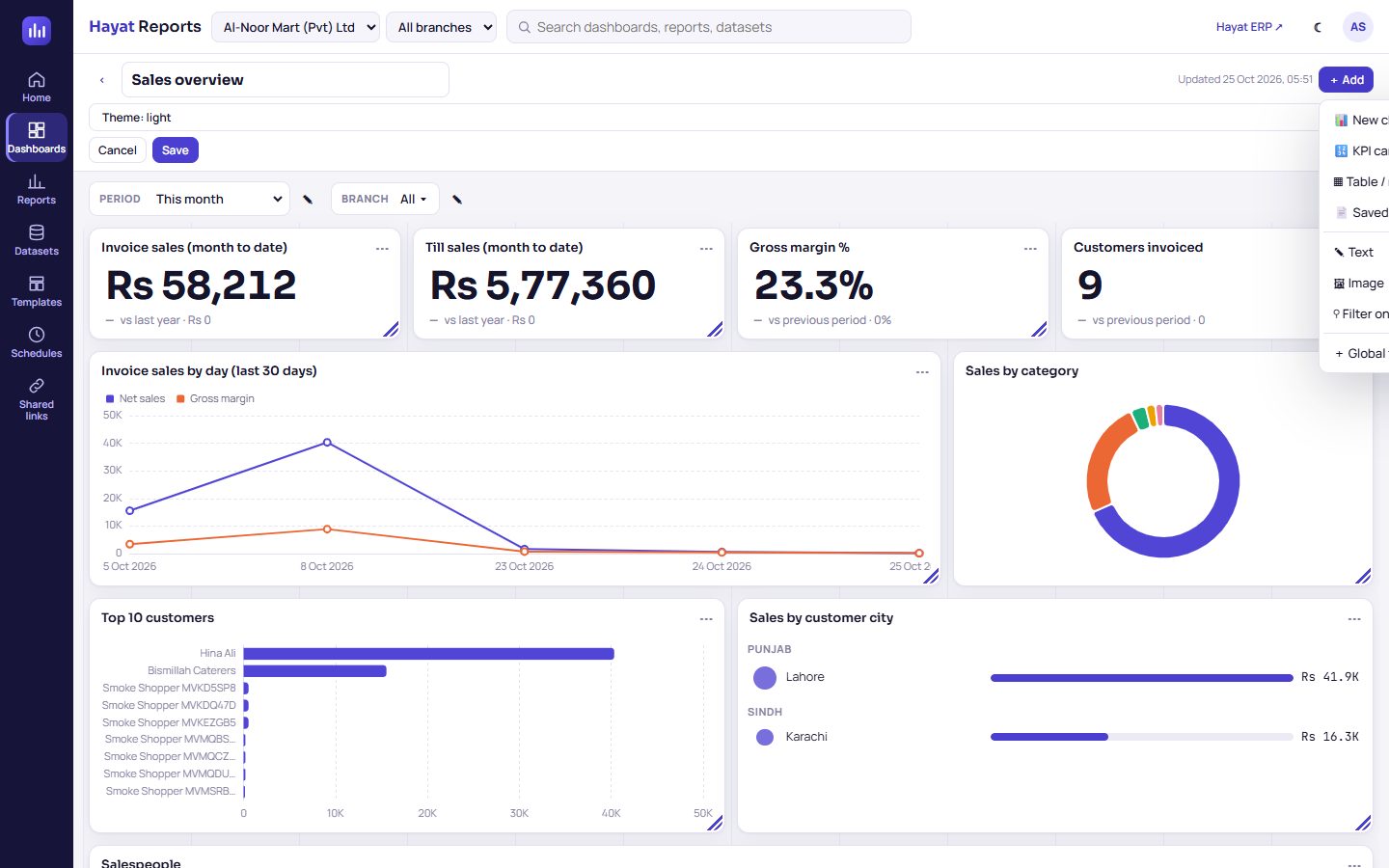
Task: Grab resize handle of Invoice sales card
Action: coord(392,330)
